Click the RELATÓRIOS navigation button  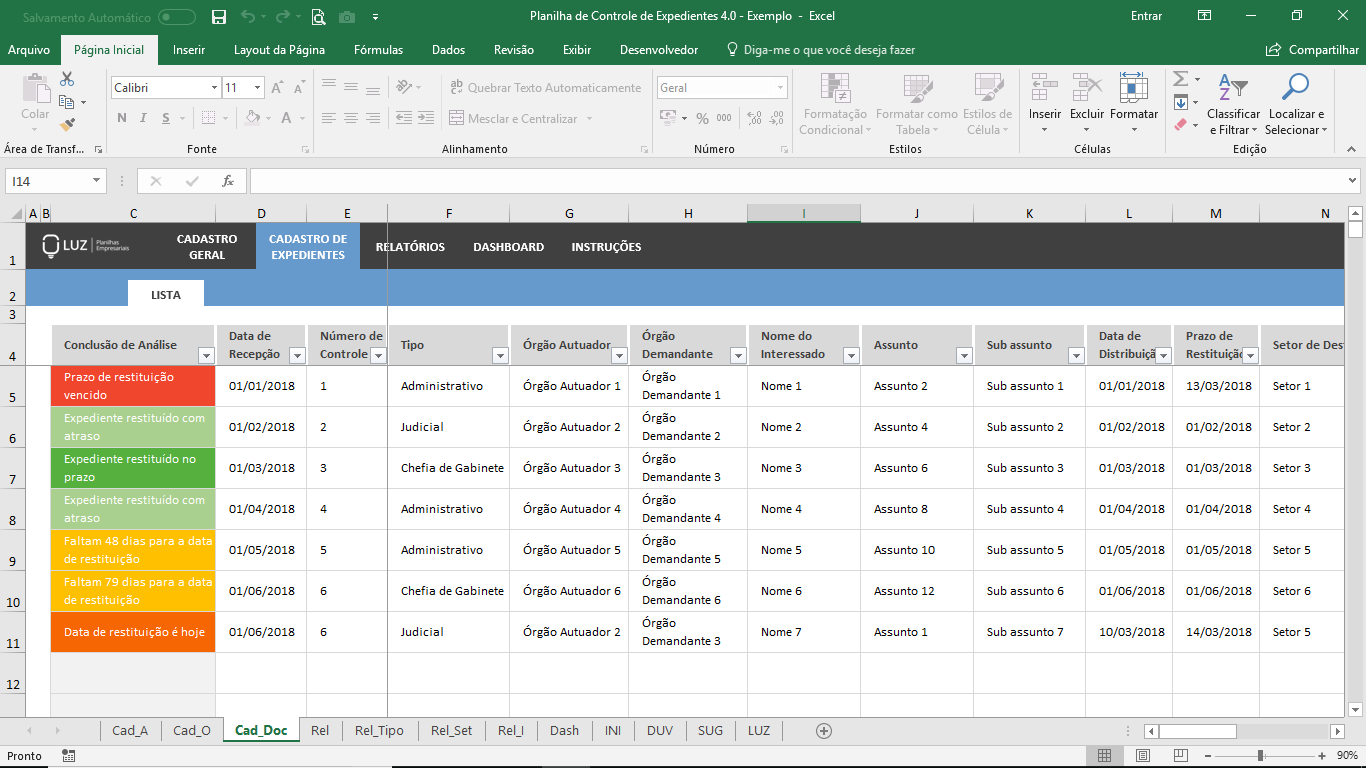tap(410, 247)
